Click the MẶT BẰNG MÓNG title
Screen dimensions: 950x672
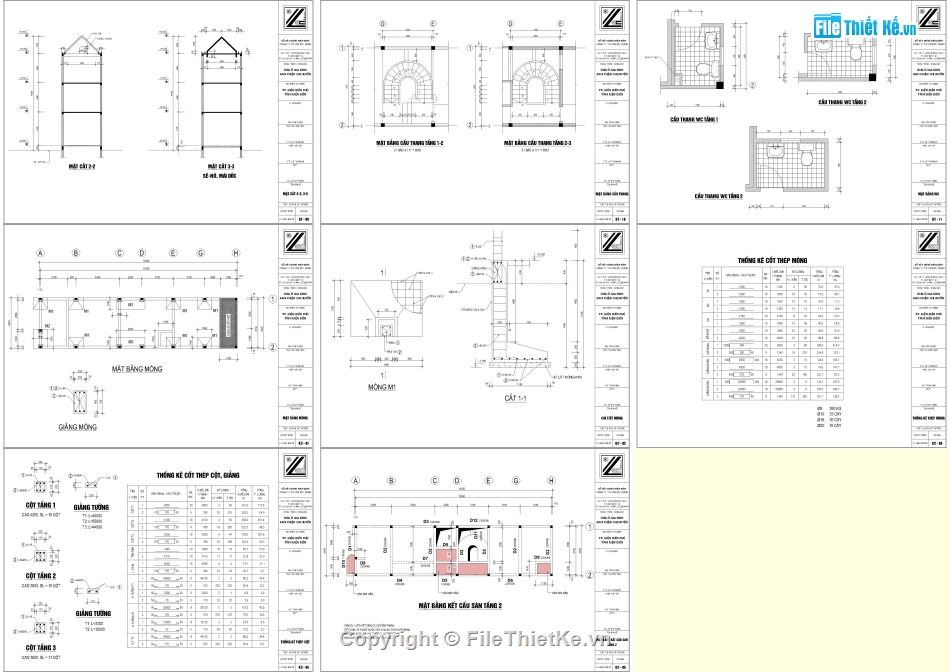(137, 368)
